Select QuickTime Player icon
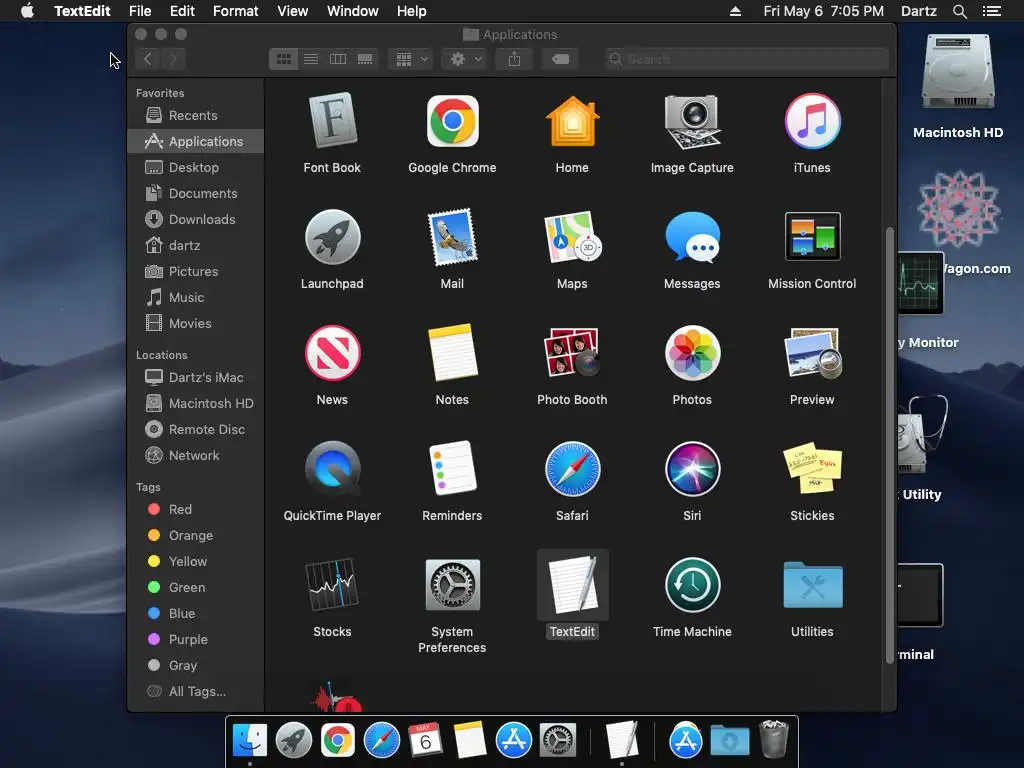Image resolution: width=1024 pixels, height=768 pixels. 332,469
